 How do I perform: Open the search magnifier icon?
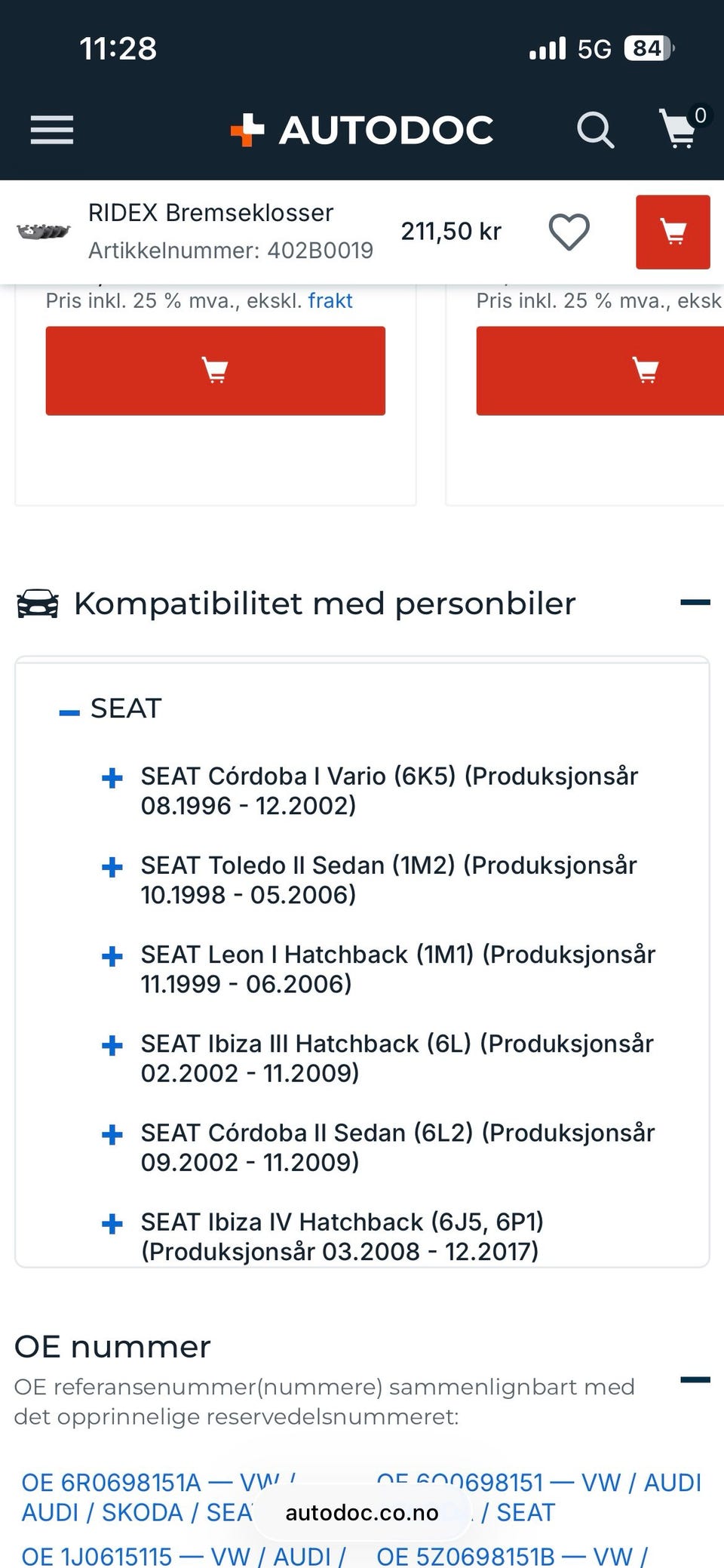595,130
